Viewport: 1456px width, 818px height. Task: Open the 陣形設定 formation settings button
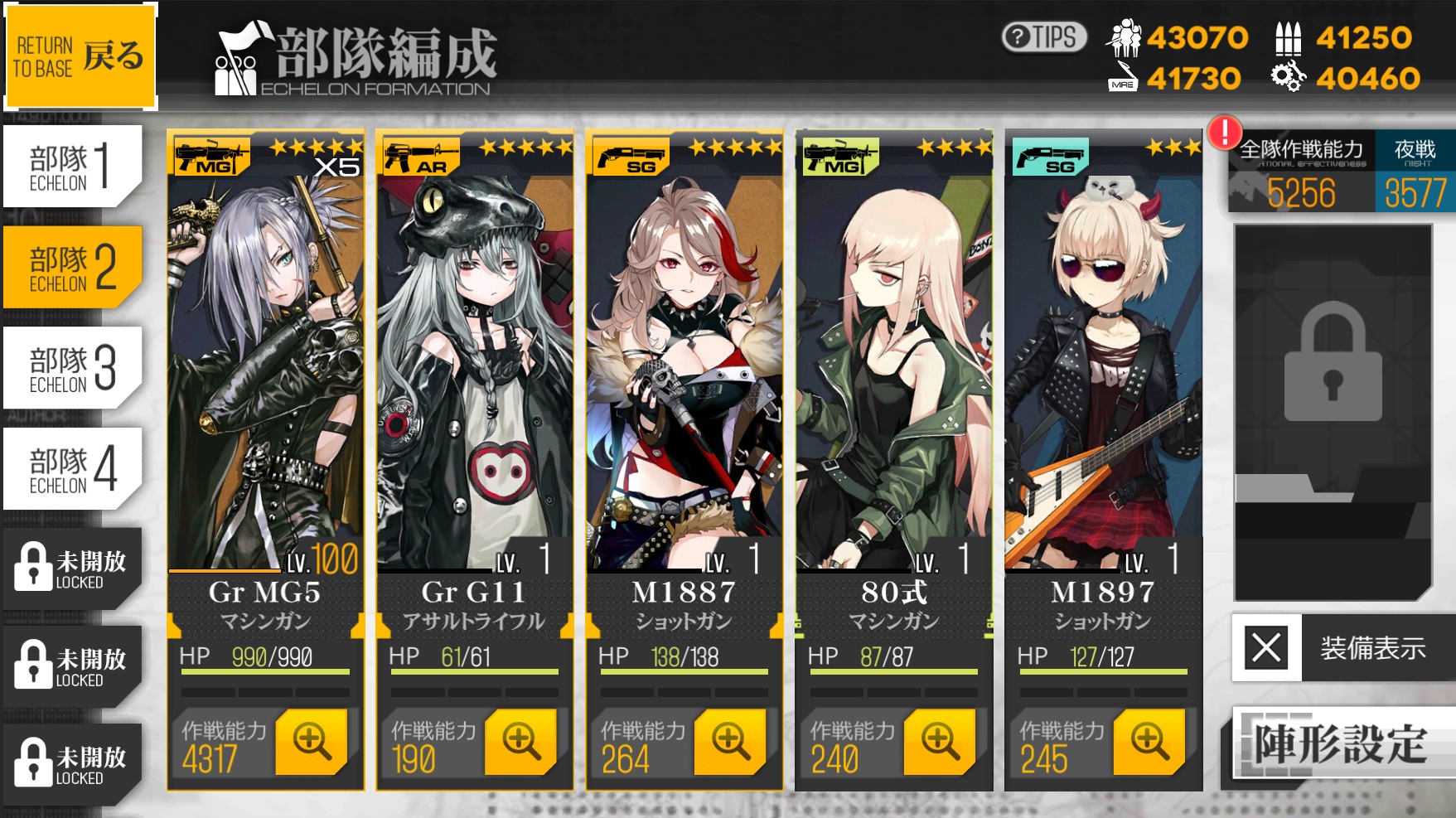click(1341, 743)
